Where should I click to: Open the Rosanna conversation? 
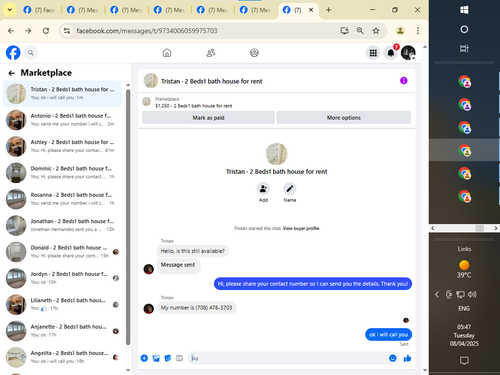coord(63,199)
